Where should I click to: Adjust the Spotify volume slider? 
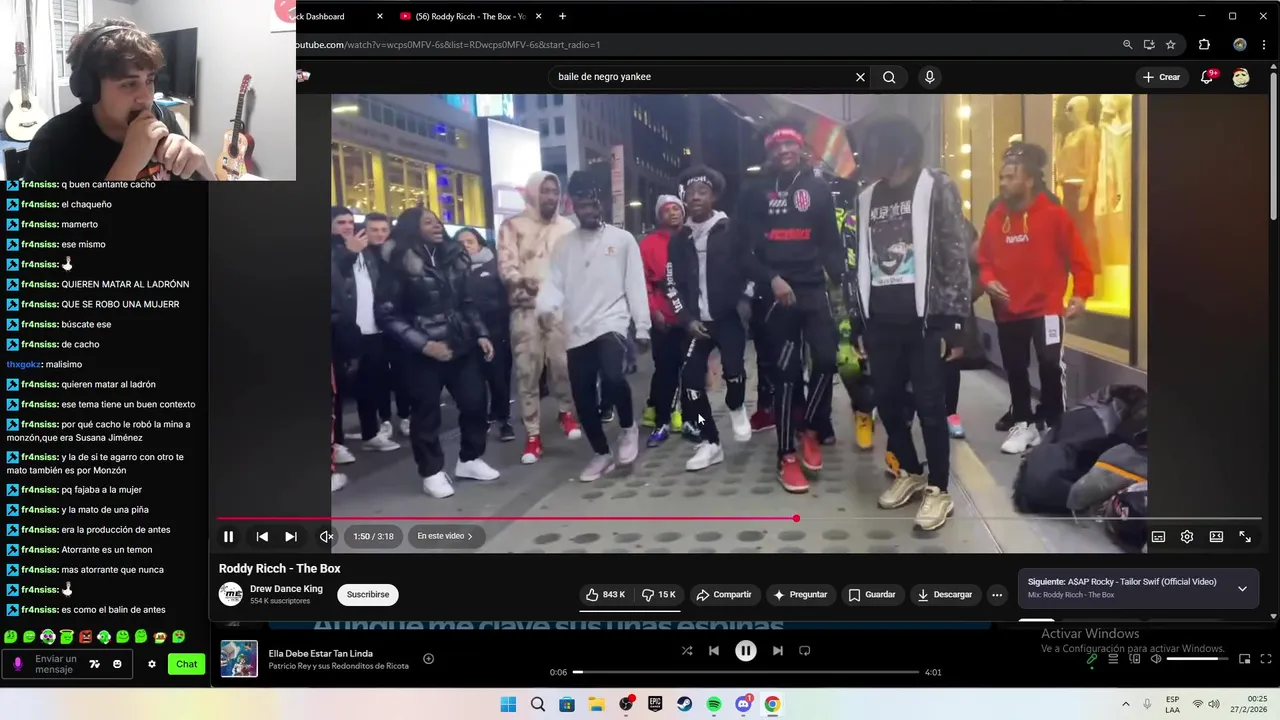[1197, 659]
